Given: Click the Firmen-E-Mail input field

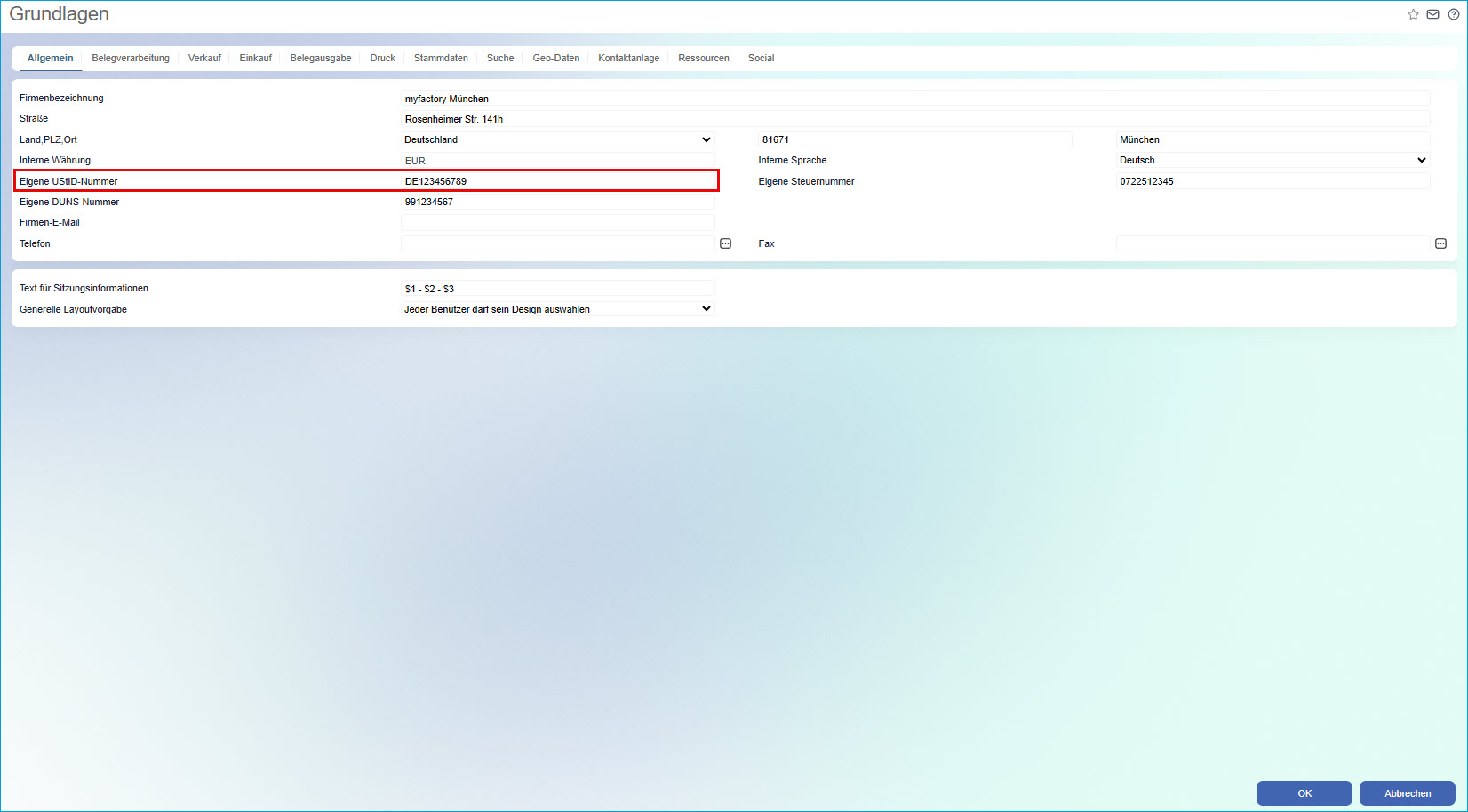Looking at the screenshot, I should [558, 222].
